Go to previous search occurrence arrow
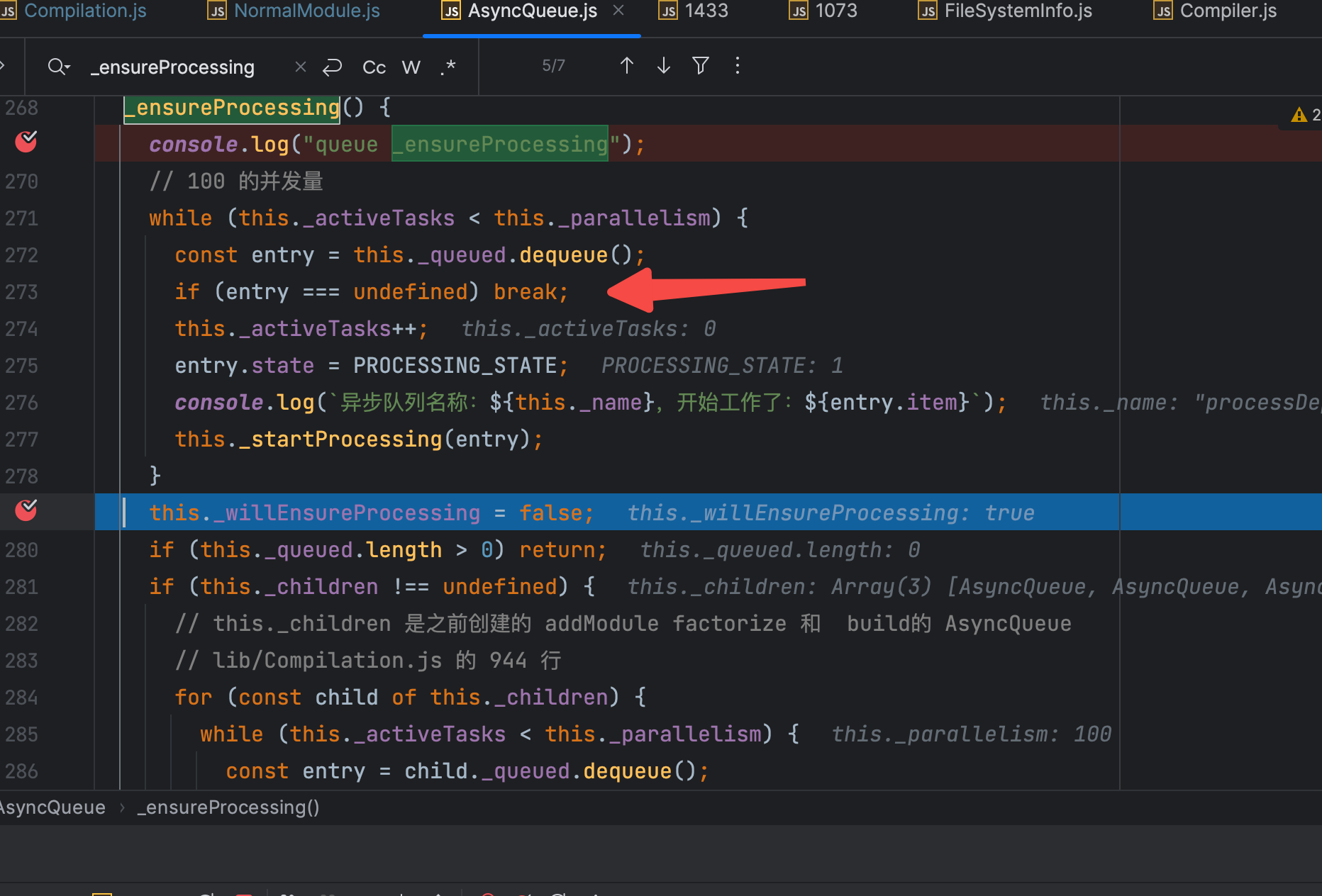This screenshot has width=1322, height=896. point(626,66)
